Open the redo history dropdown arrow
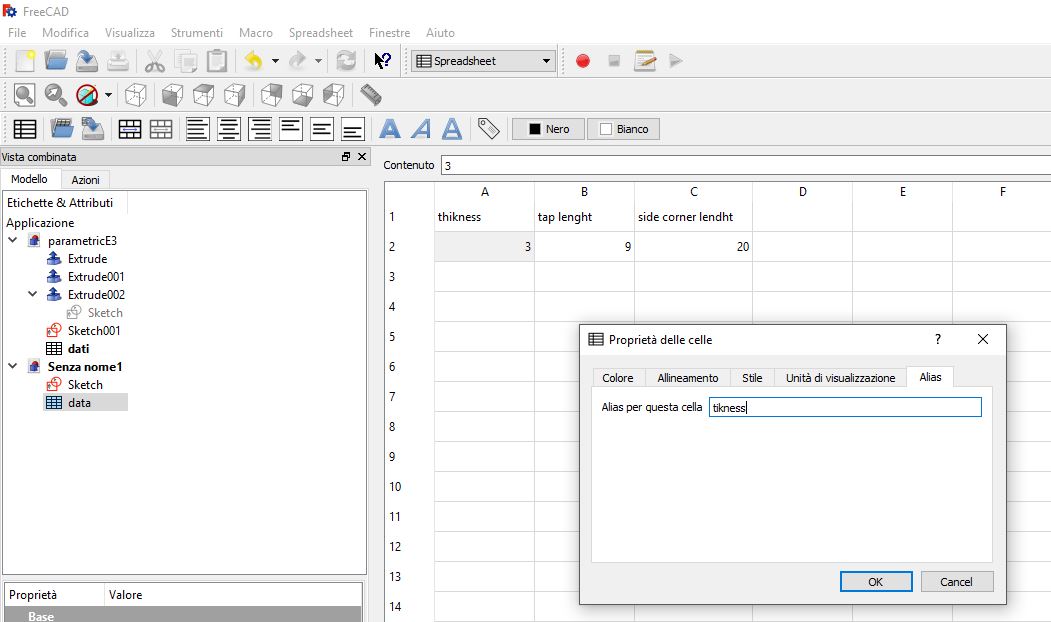1051x622 pixels. click(x=318, y=61)
